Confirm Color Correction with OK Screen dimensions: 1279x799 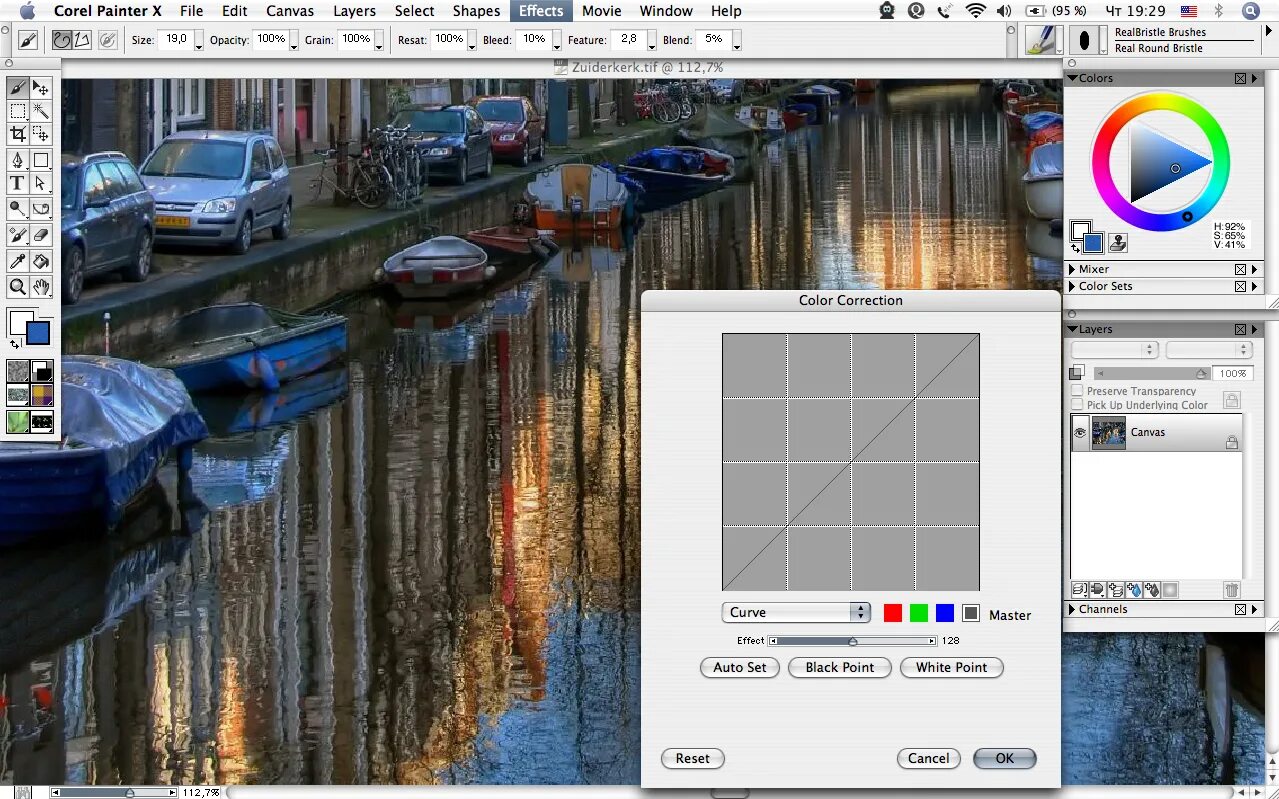click(1005, 758)
